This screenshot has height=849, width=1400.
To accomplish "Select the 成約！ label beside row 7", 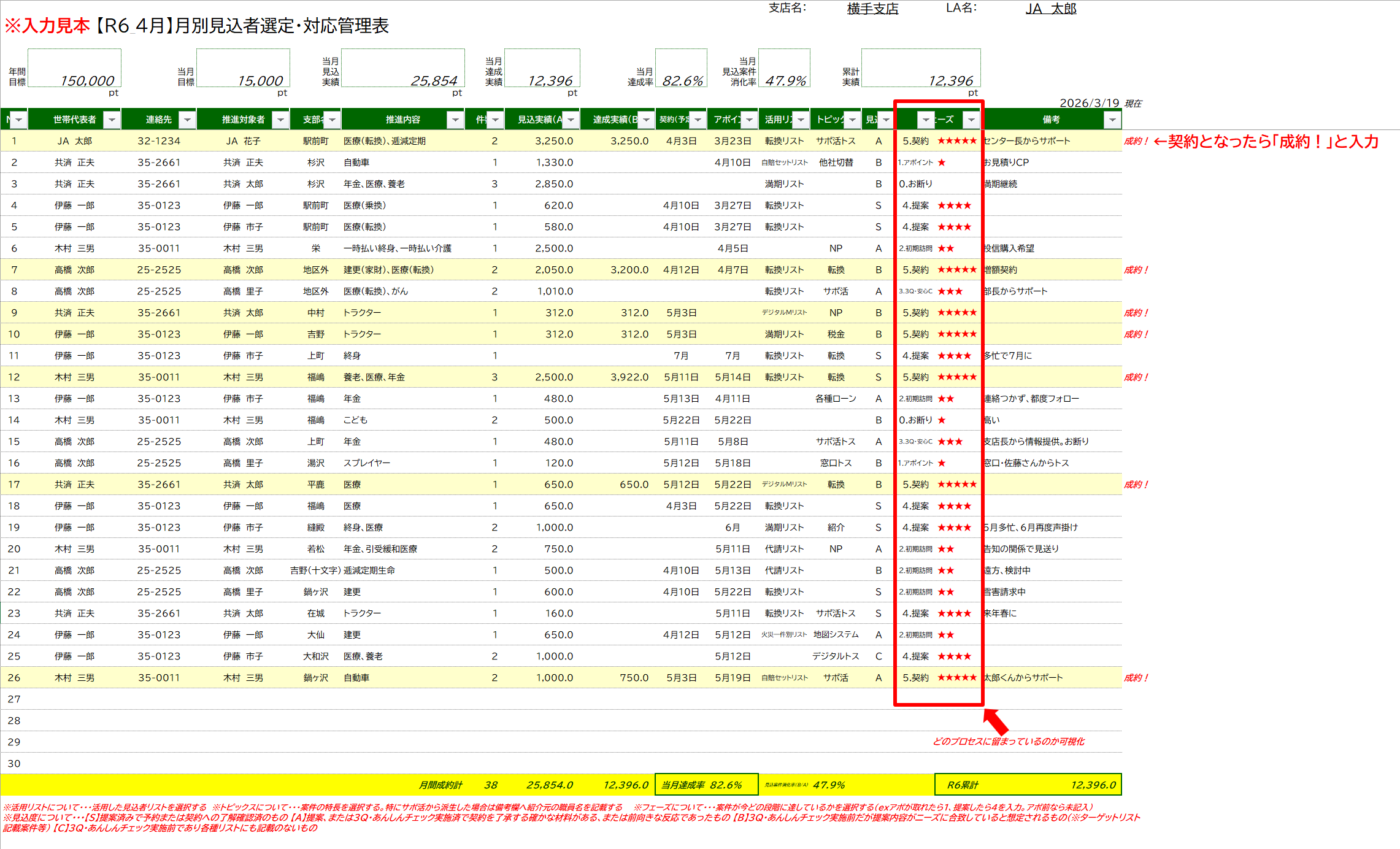I will click(x=1136, y=270).
